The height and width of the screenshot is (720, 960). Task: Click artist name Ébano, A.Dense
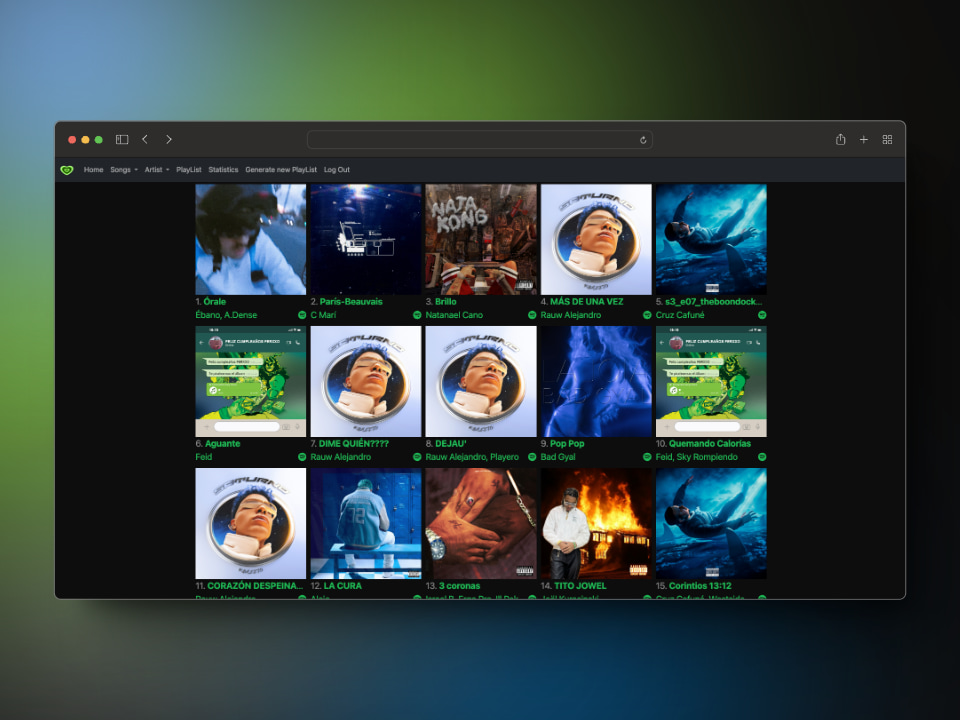click(x=226, y=315)
